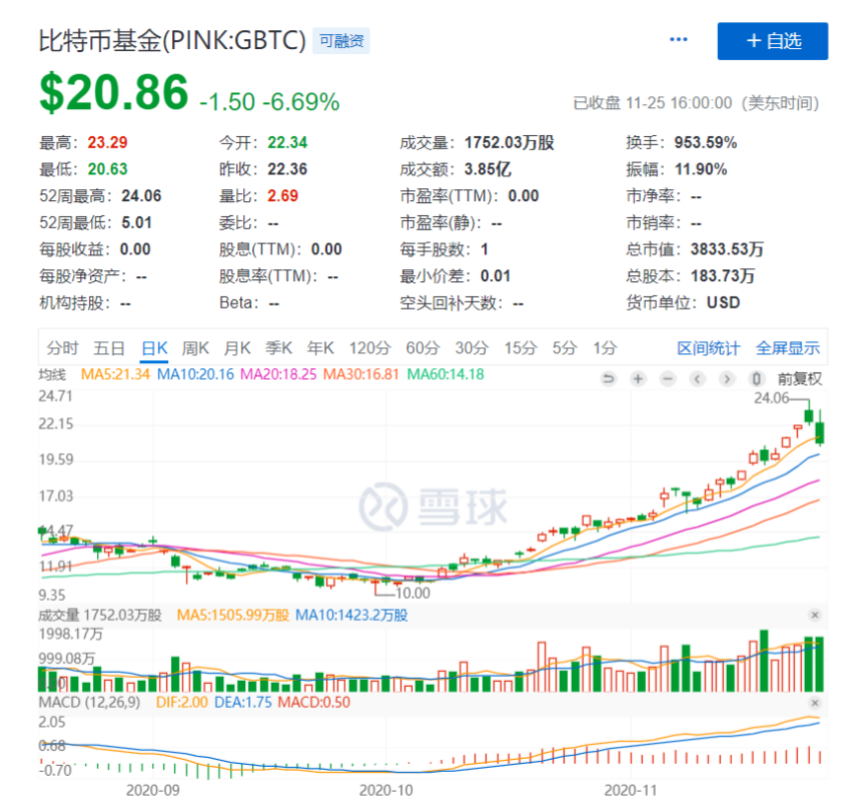
Task: Click the MA60:14.18 moving average label
Action: (446, 374)
